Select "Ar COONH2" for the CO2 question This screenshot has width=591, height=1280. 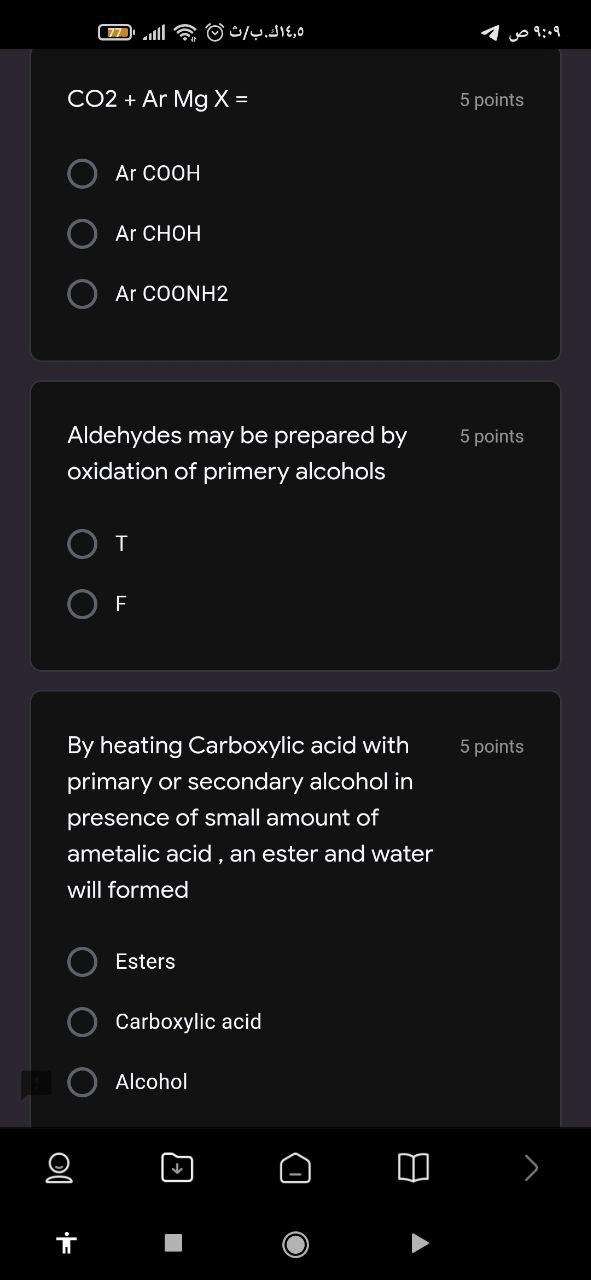tap(83, 293)
